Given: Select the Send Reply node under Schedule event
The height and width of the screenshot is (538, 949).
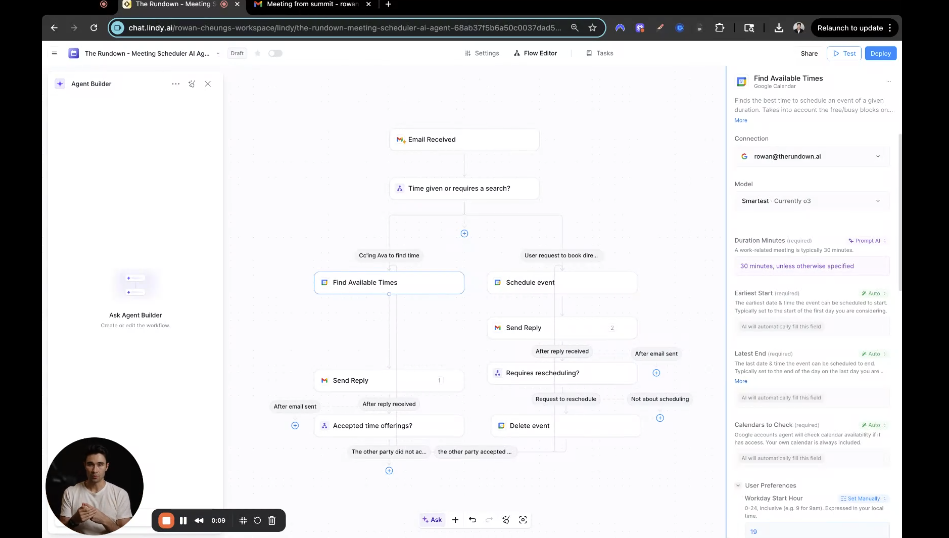Looking at the screenshot, I should pos(562,328).
